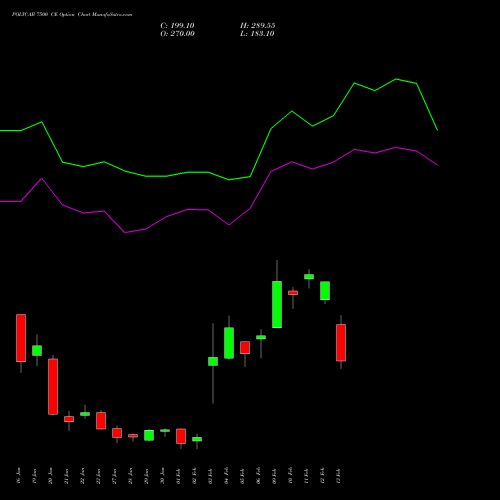The height and width of the screenshot is (500, 500).
Task: Select the close value C: 199.10
Action: pyautogui.click(x=177, y=26)
